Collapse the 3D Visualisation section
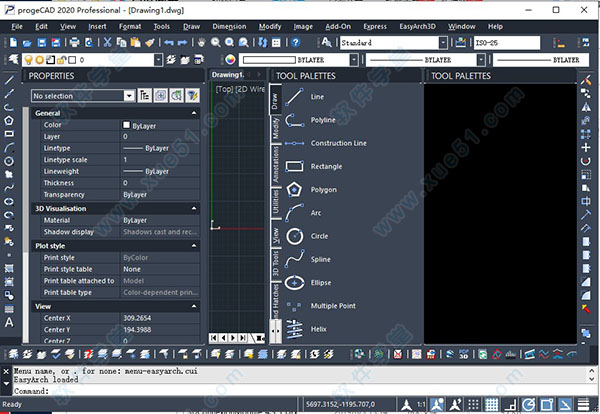The width and height of the screenshot is (600, 414). tap(194, 209)
